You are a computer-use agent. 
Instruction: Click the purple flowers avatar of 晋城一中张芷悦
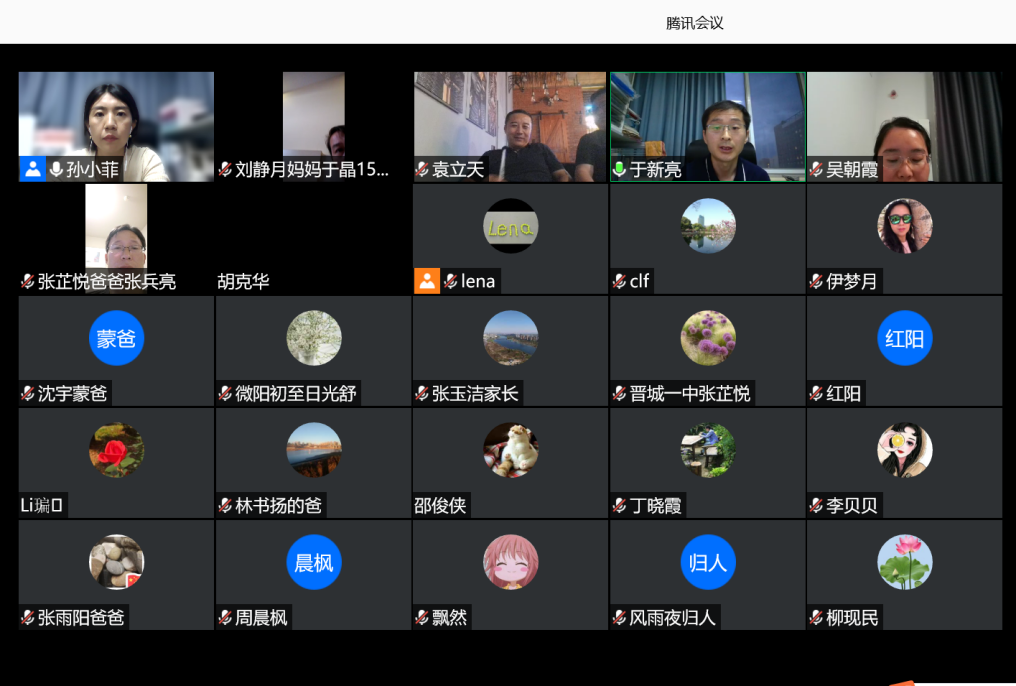pyautogui.click(x=708, y=338)
